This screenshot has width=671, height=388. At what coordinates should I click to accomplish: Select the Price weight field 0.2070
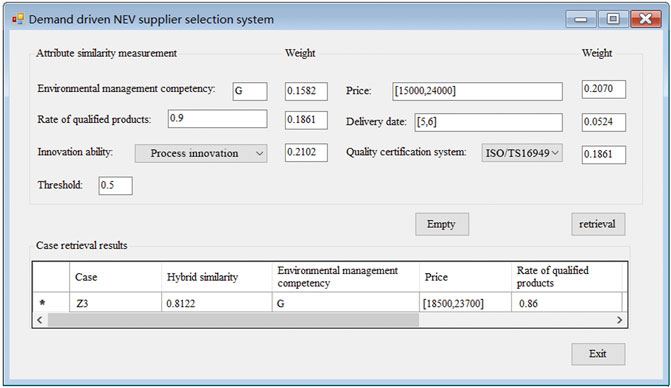(x=603, y=89)
